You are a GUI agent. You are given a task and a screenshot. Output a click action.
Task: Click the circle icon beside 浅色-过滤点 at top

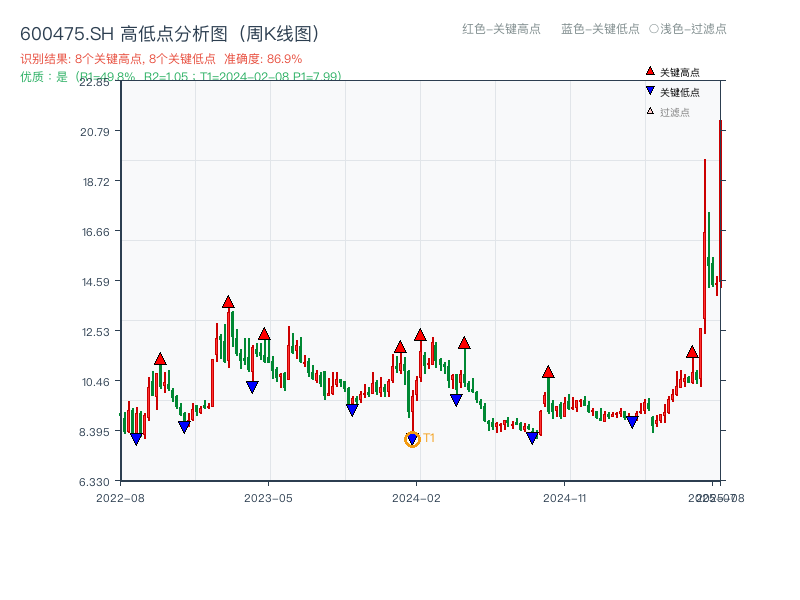654,30
